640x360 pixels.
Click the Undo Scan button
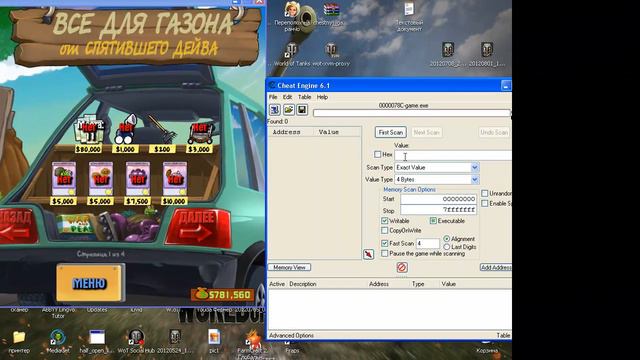point(494,132)
